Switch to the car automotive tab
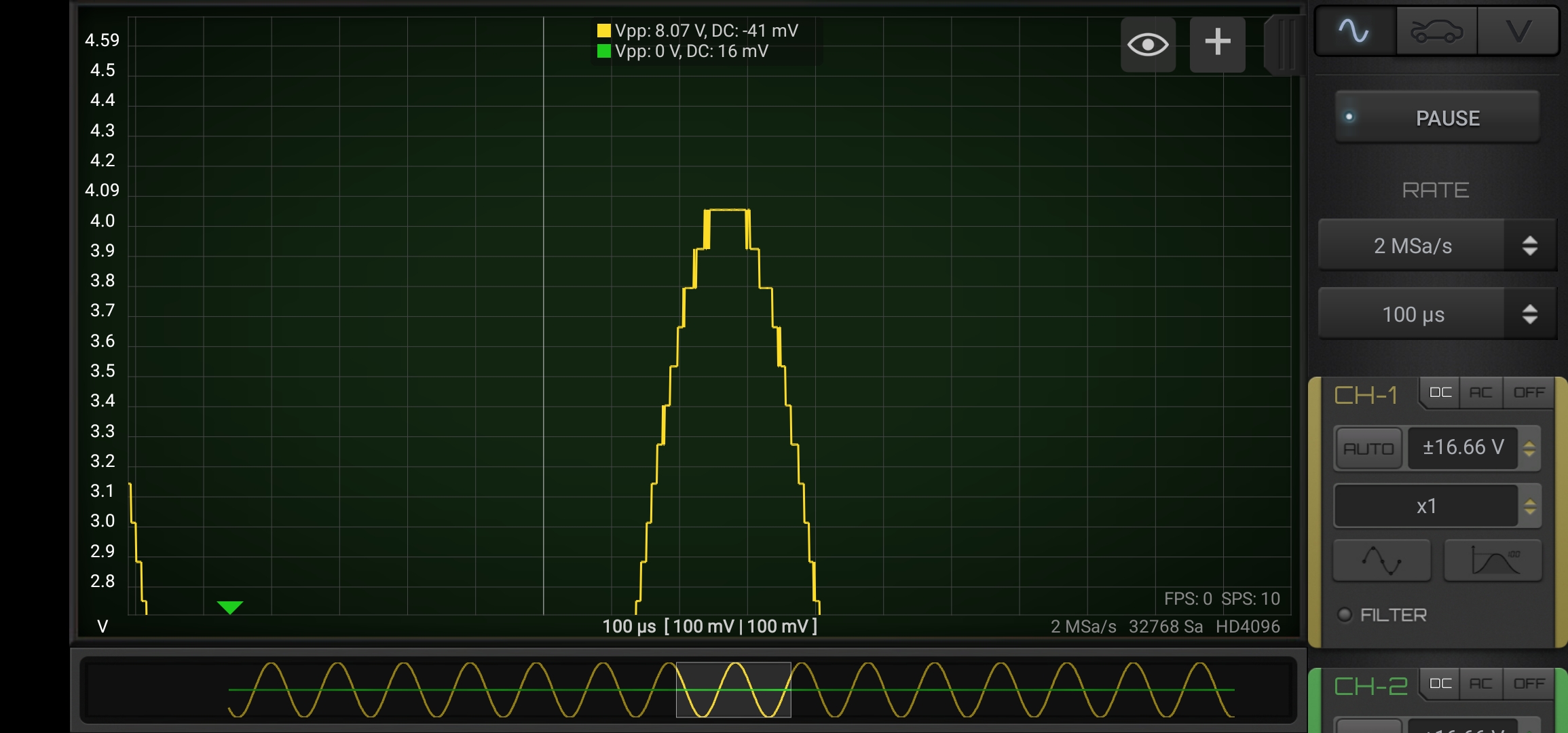 click(x=1436, y=31)
